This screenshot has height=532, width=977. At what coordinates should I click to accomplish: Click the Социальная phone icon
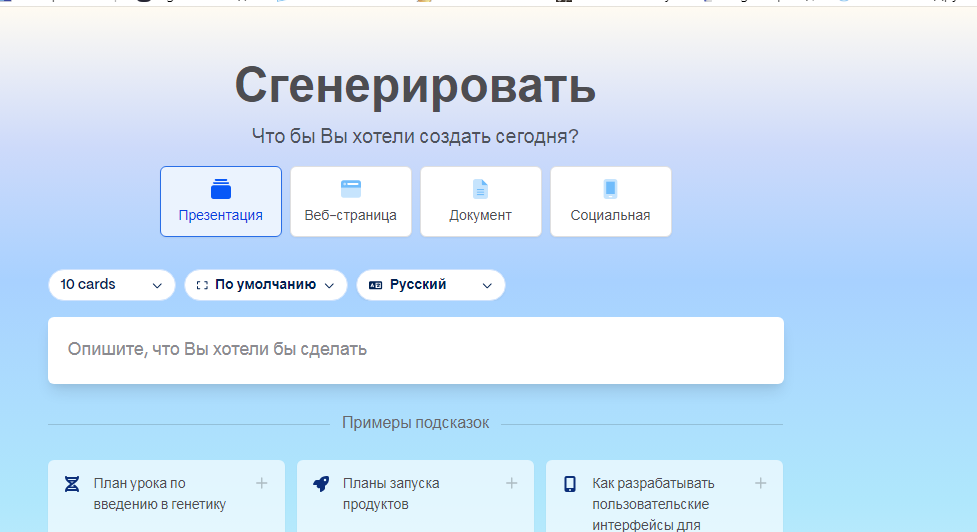(x=610, y=189)
